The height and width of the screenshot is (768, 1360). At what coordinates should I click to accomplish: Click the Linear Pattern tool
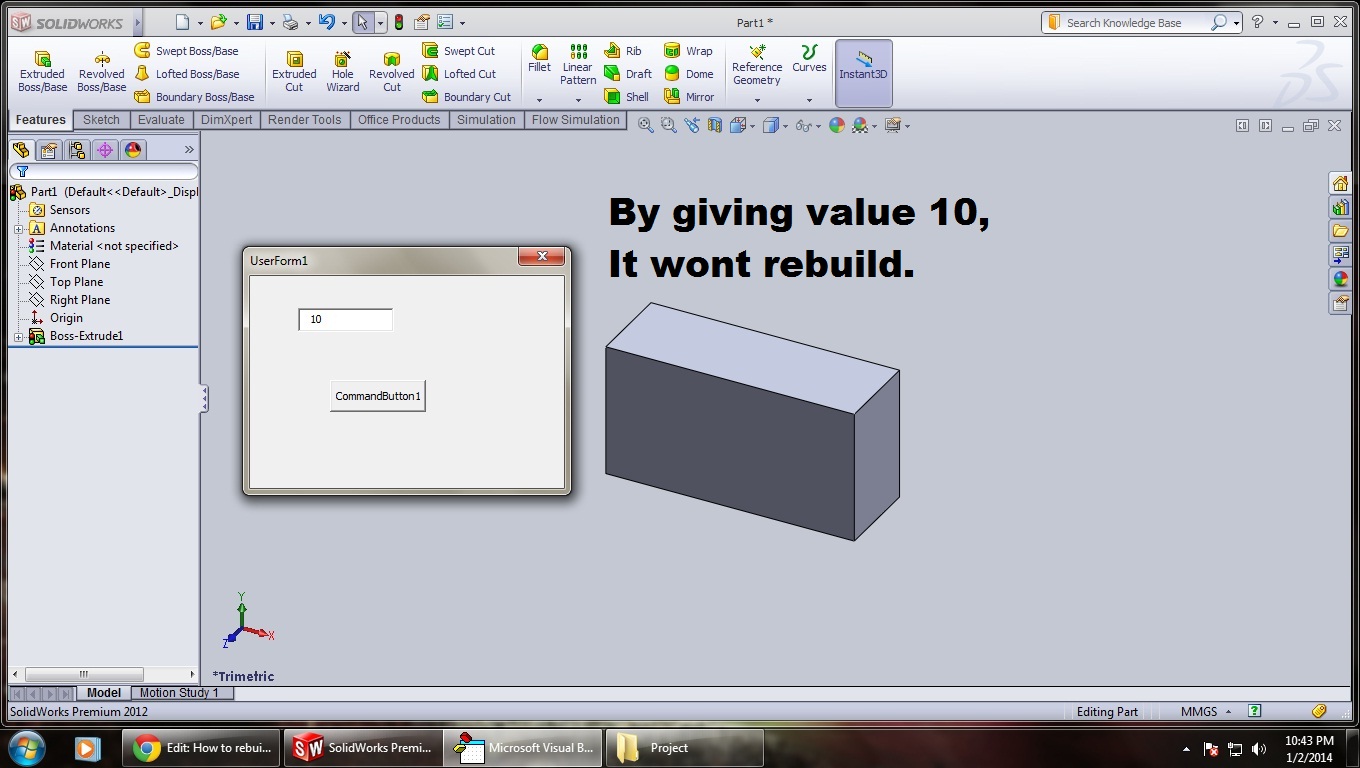coord(578,64)
